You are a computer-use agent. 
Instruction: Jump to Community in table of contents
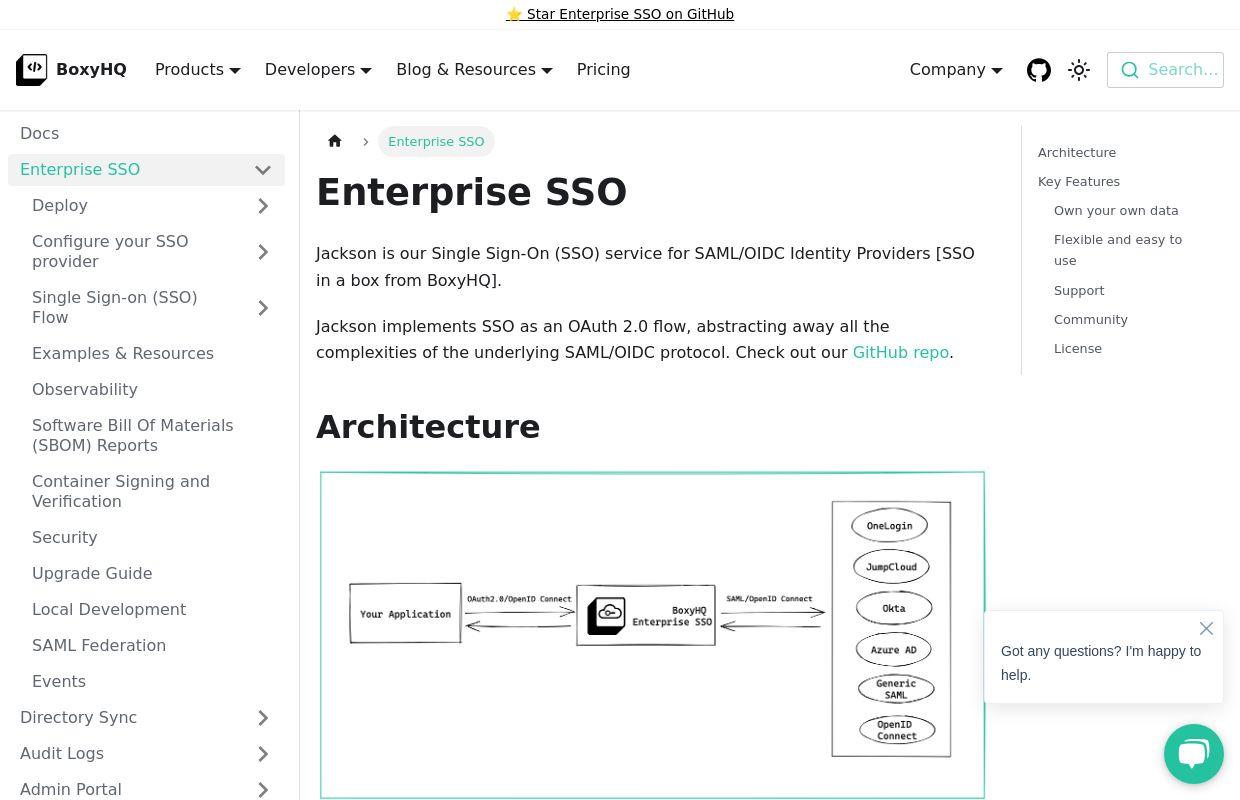click(x=1091, y=320)
